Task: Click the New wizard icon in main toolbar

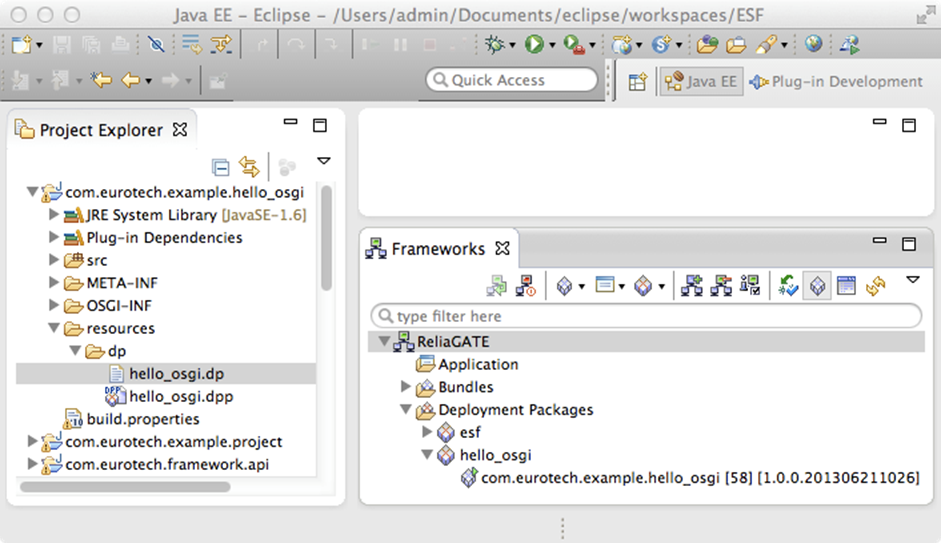Action: pyautogui.click(x=22, y=44)
